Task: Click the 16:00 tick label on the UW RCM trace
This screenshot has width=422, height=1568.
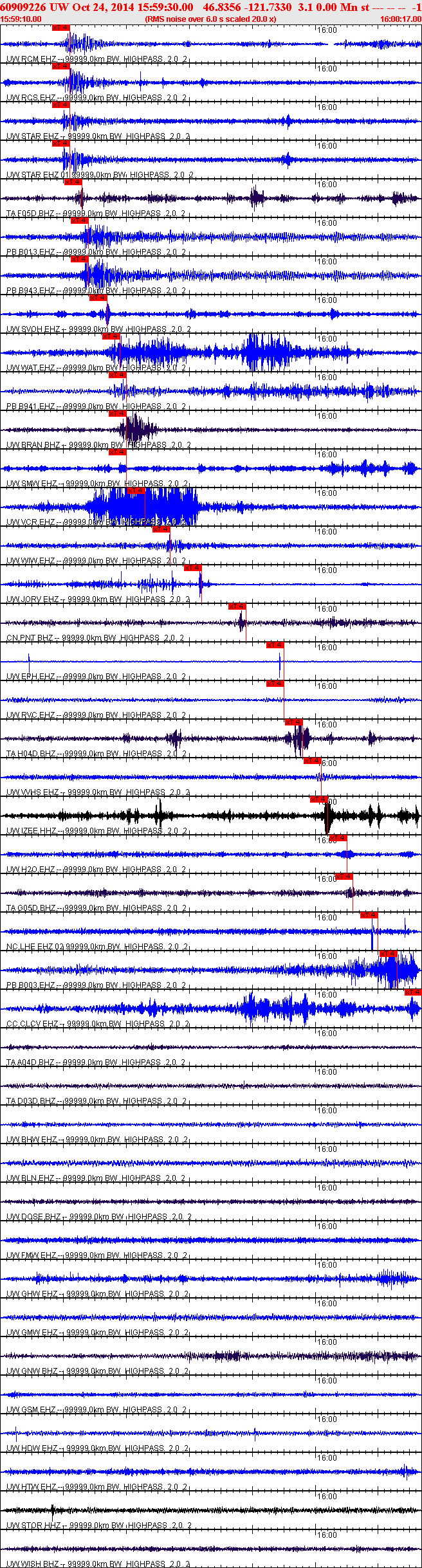Action: (x=327, y=30)
